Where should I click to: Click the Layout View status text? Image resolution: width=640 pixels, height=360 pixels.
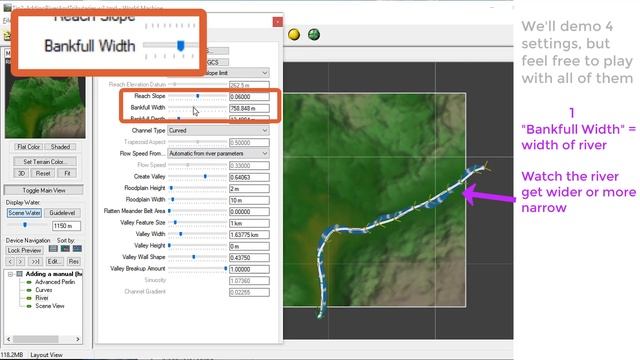46,355
